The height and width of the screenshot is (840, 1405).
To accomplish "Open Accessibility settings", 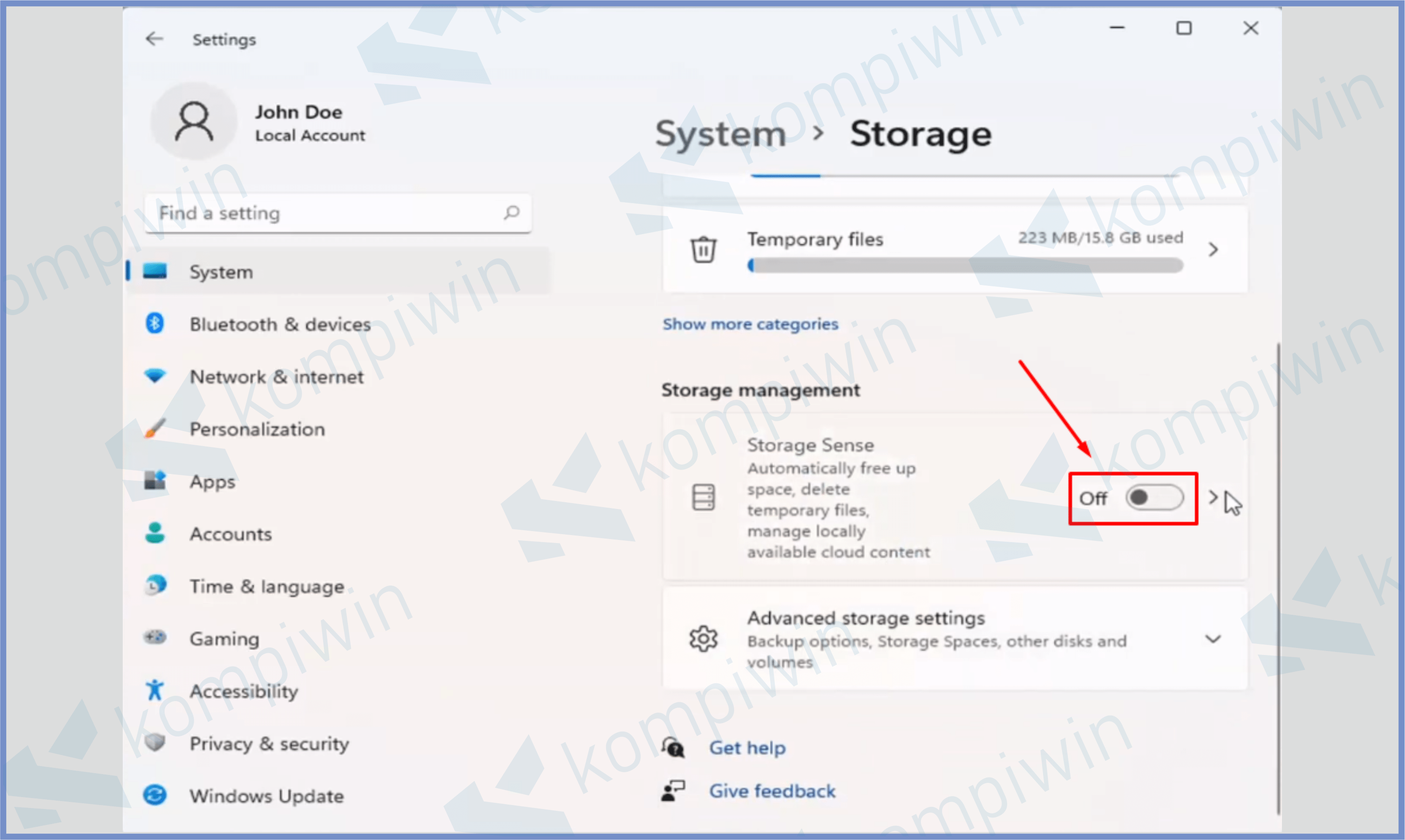I will click(x=337, y=690).
